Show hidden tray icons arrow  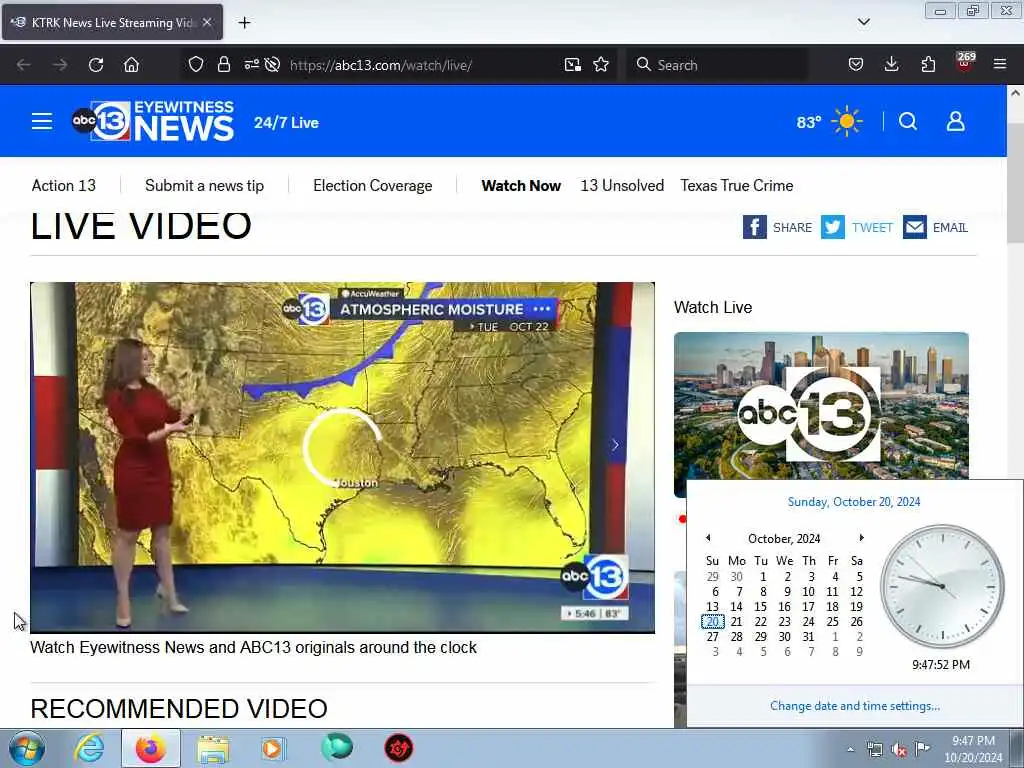pyautogui.click(x=850, y=750)
